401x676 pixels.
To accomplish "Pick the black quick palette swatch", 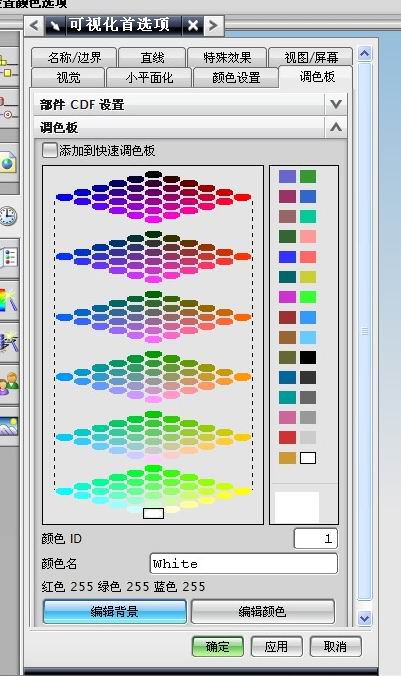I will pyautogui.click(x=308, y=357).
